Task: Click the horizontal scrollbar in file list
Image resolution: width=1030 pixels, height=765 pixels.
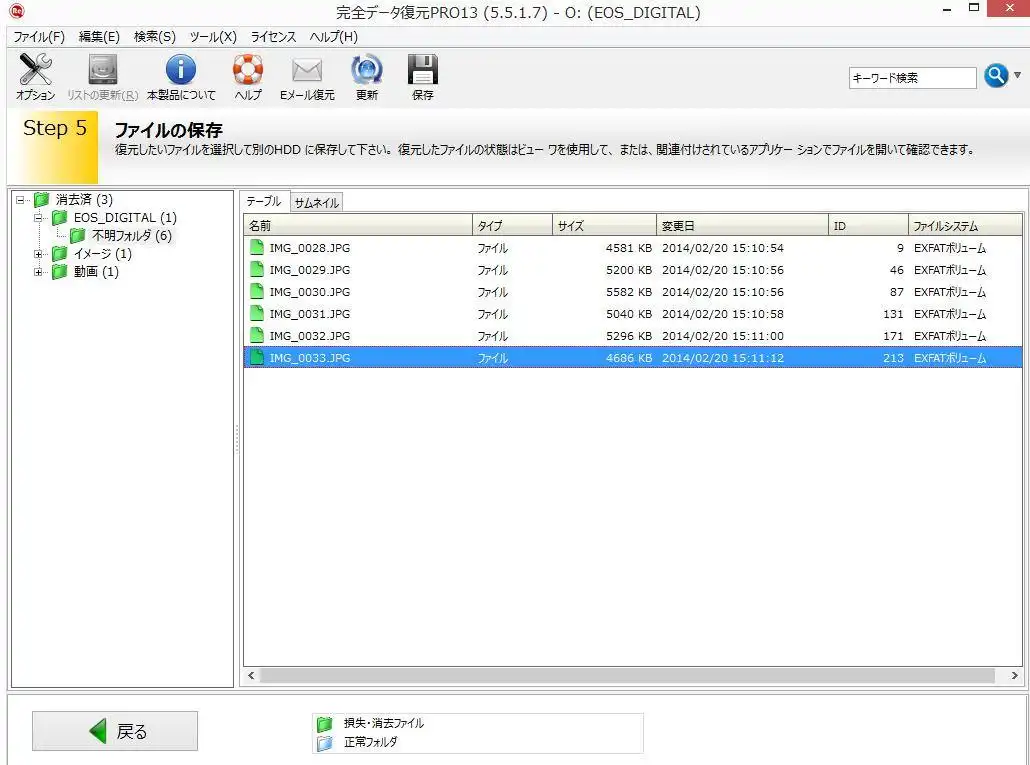Action: (x=627, y=676)
